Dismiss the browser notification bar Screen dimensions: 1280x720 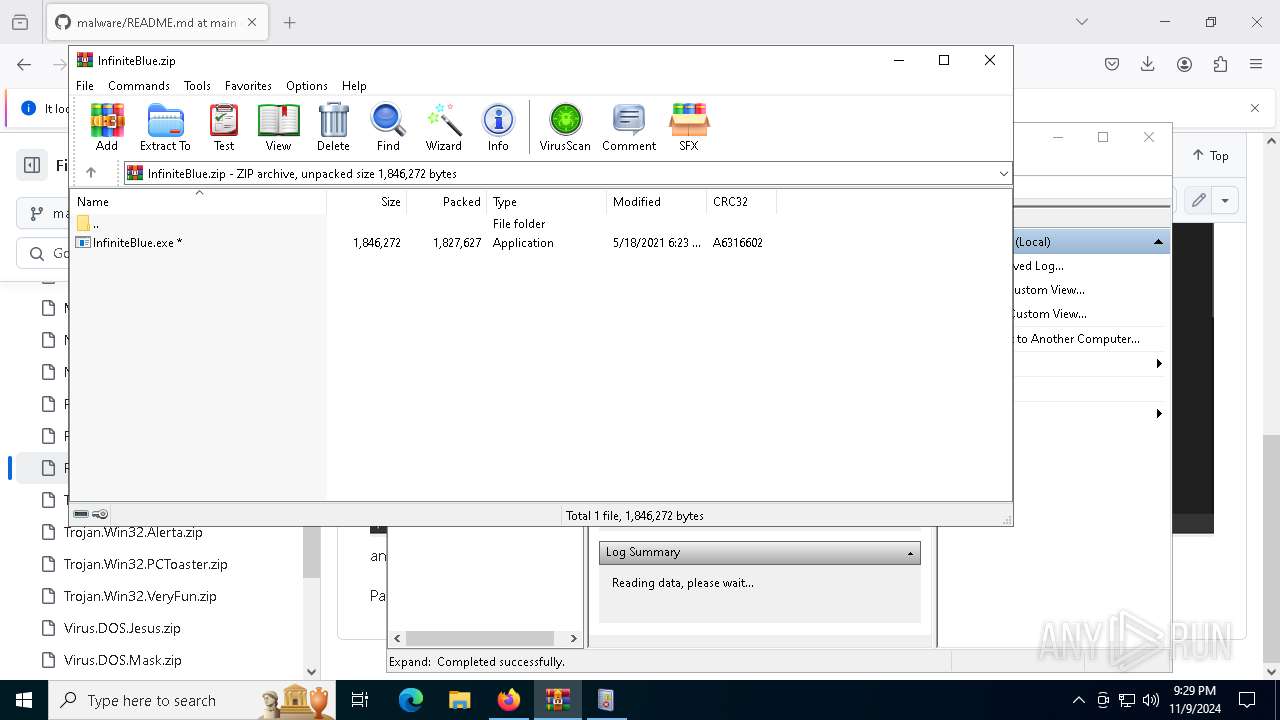point(1255,108)
